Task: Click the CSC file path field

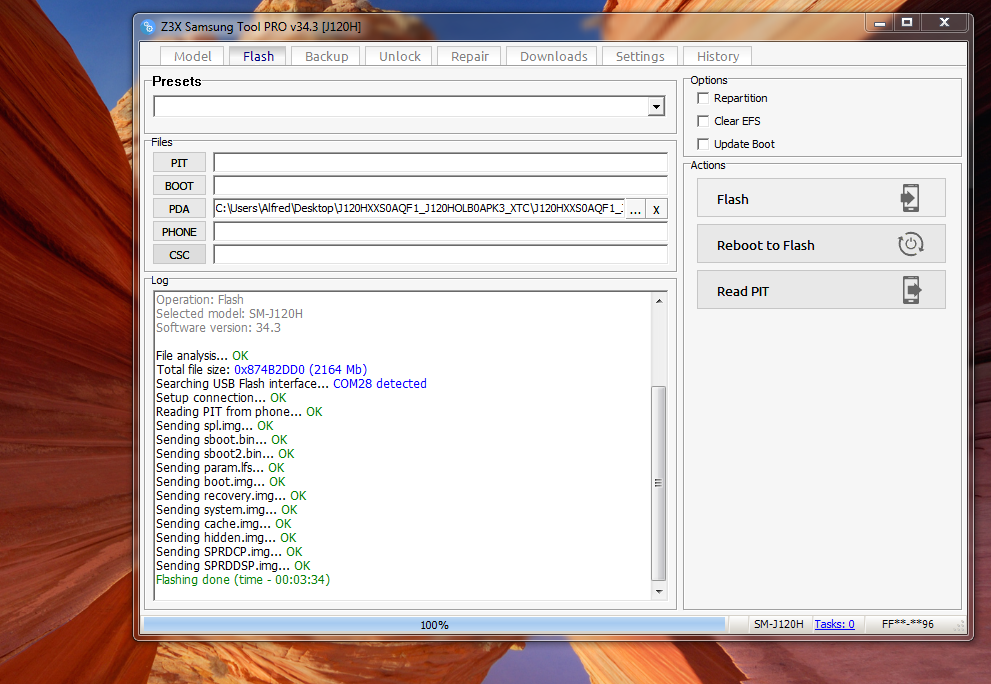Action: [440, 255]
